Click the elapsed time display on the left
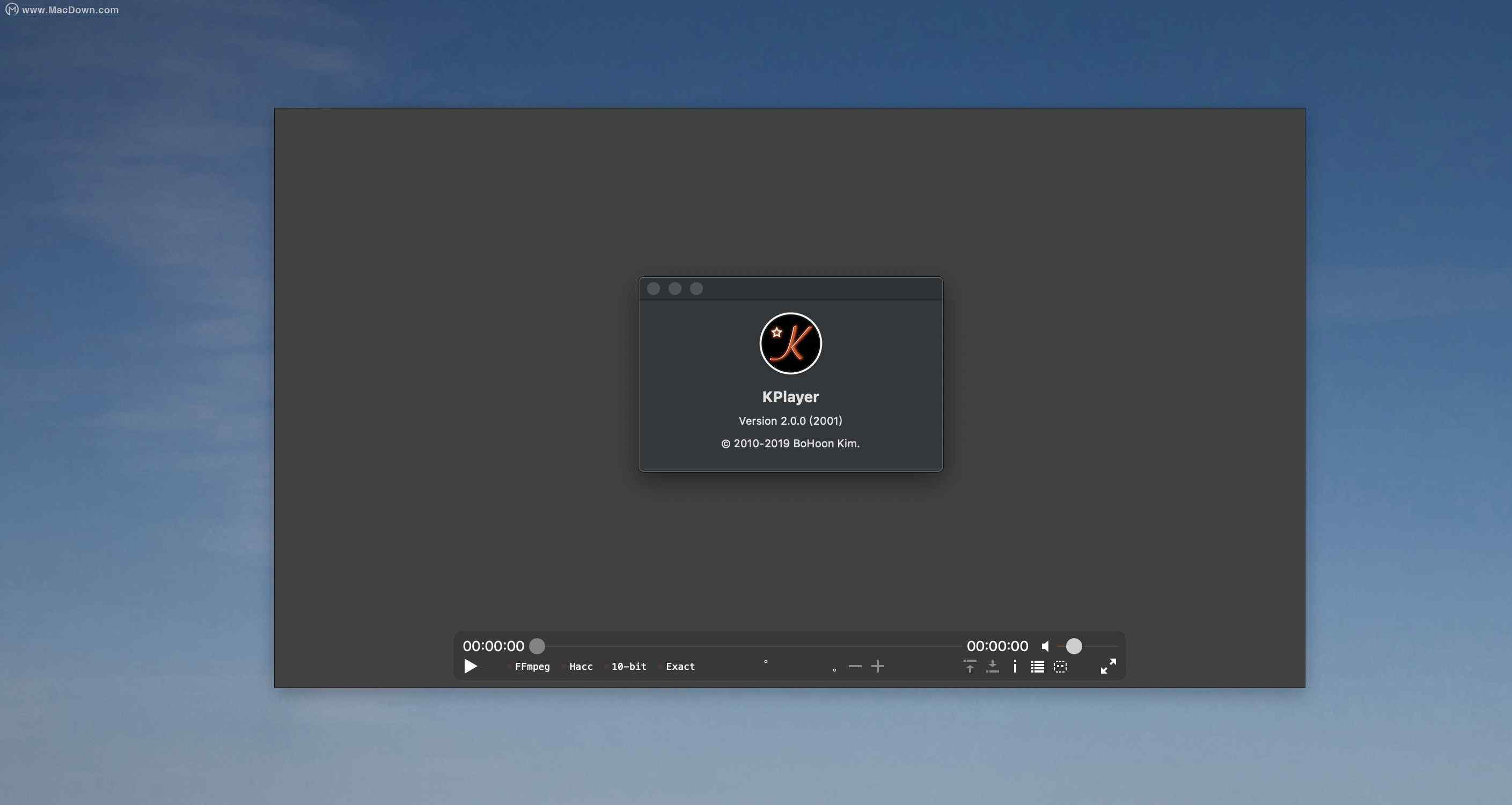This screenshot has width=1512, height=805. pyautogui.click(x=493, y=646)
